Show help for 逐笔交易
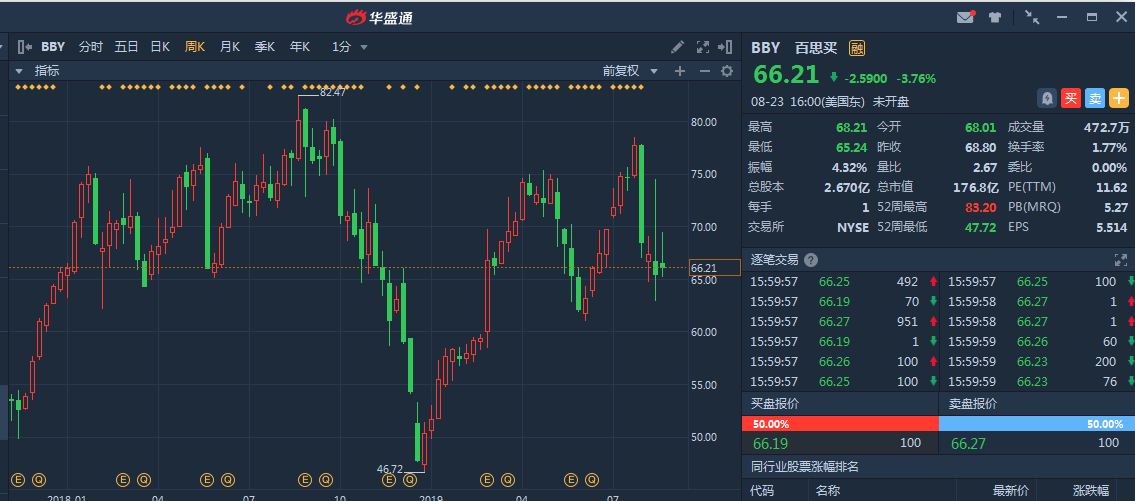The width and height of the screenshot is (1135, 501). tap(811, 260)
